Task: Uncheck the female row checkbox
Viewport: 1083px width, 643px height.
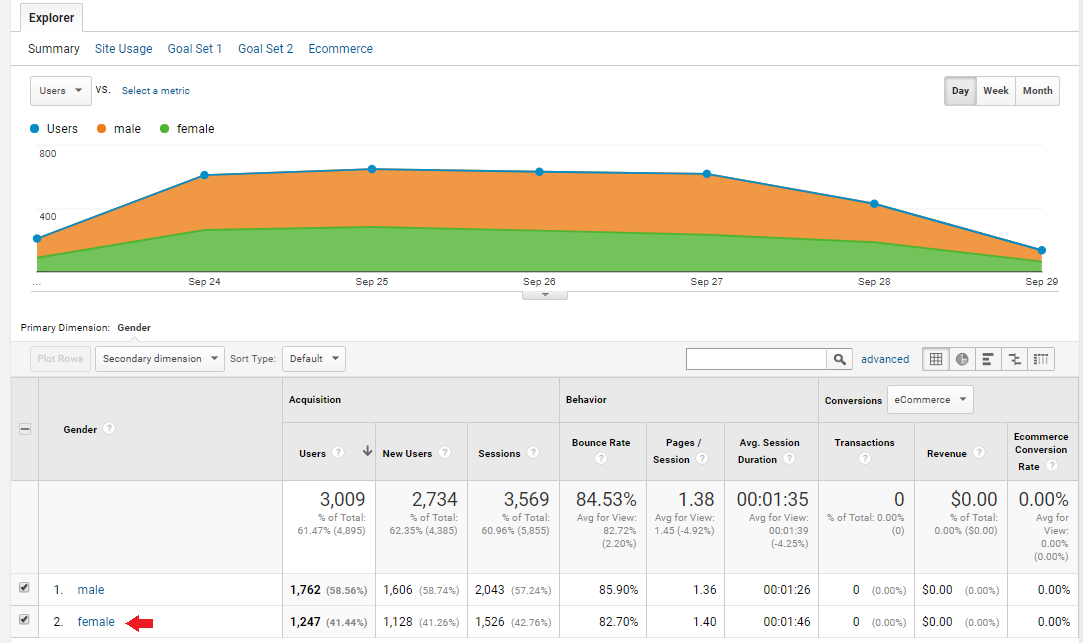Action: pyautogui.click(x=23, y=621)
